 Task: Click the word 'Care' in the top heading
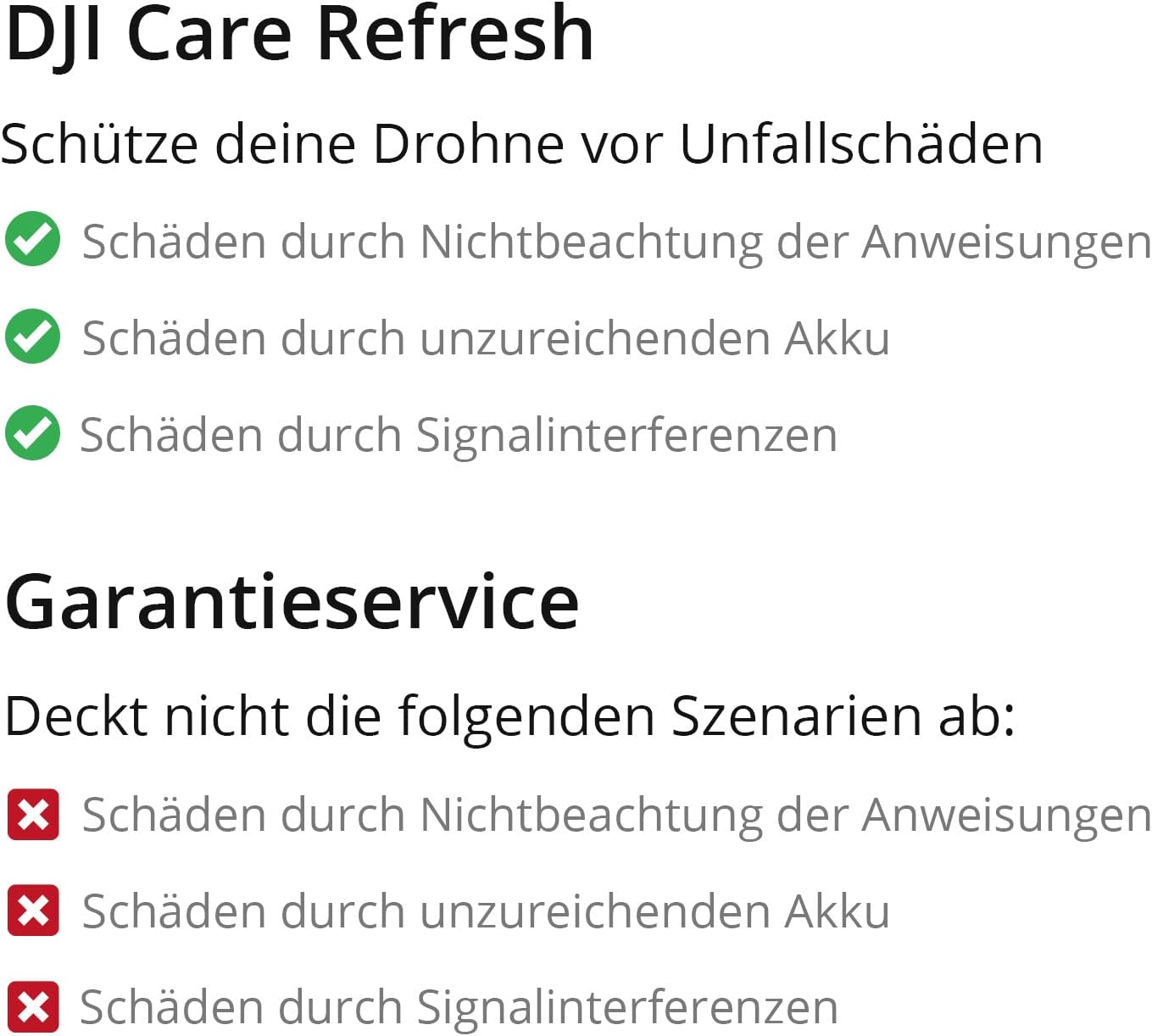click(209, 34)
